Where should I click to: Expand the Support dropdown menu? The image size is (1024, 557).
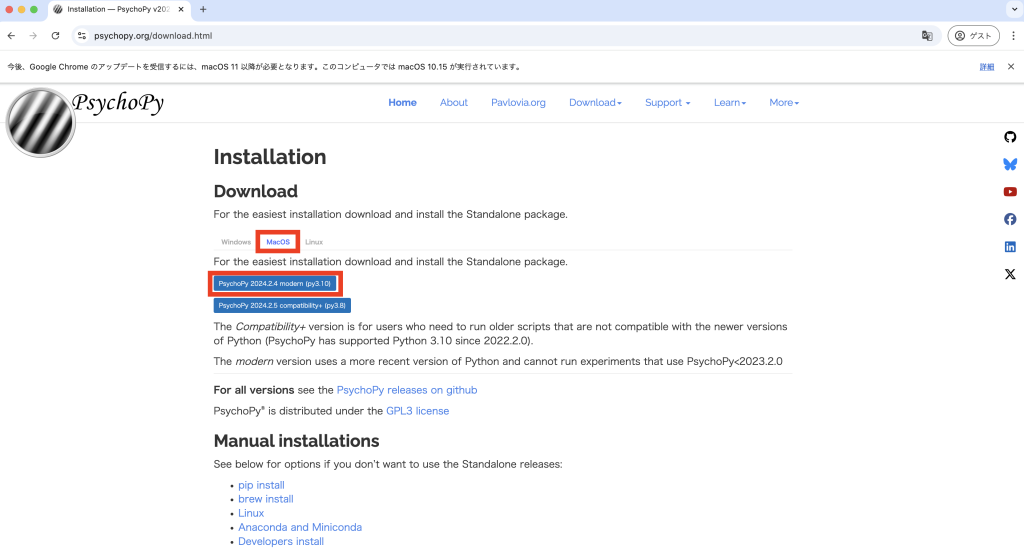coord(667,103)
